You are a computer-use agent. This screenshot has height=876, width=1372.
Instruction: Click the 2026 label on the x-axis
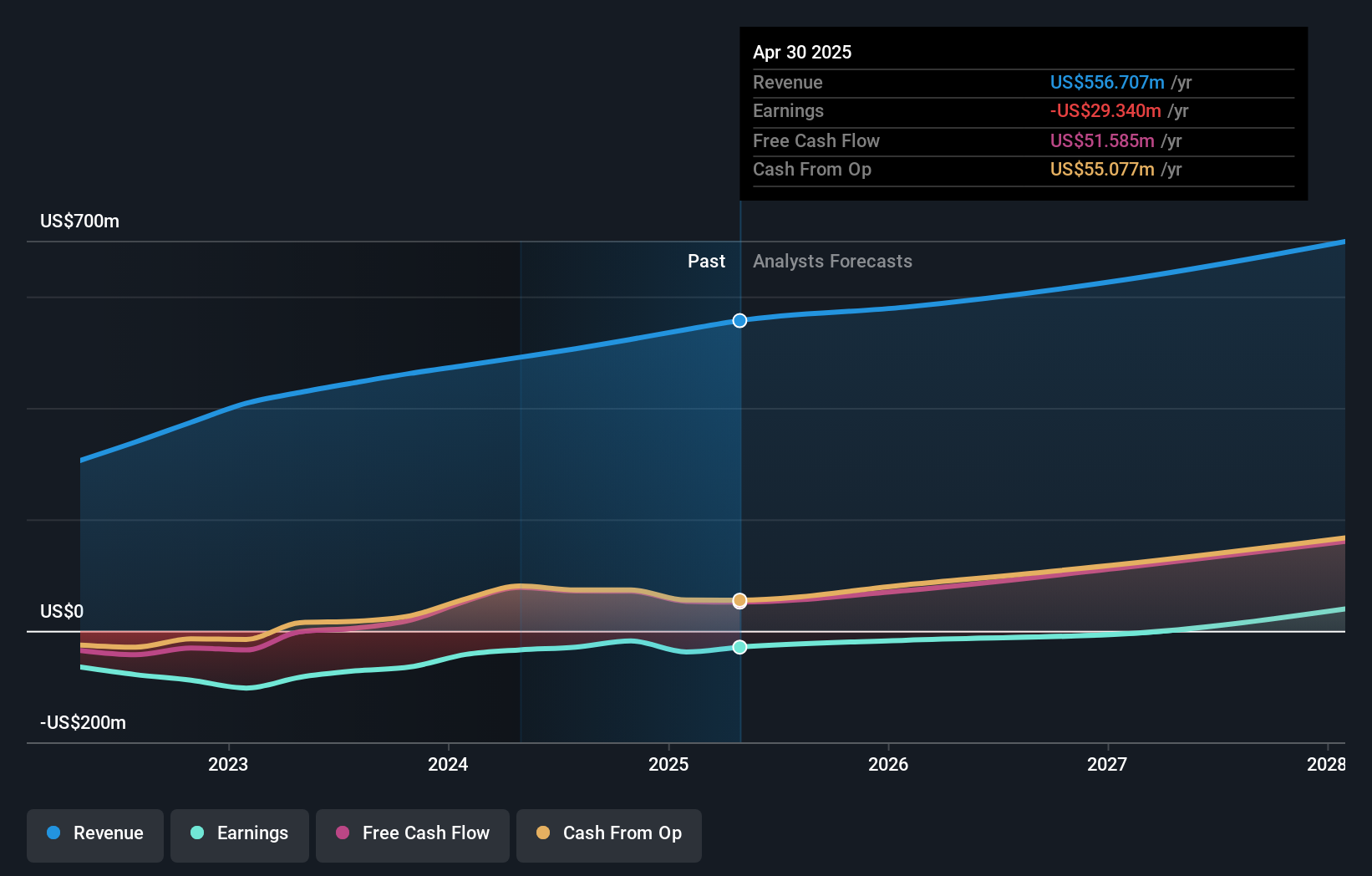click(888, 764)
